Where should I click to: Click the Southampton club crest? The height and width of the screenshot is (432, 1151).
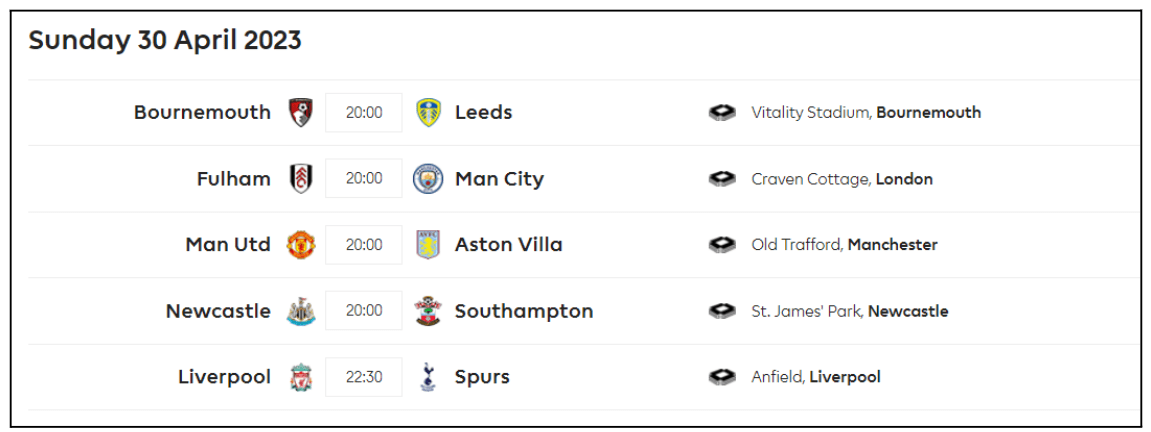(428, 311)
